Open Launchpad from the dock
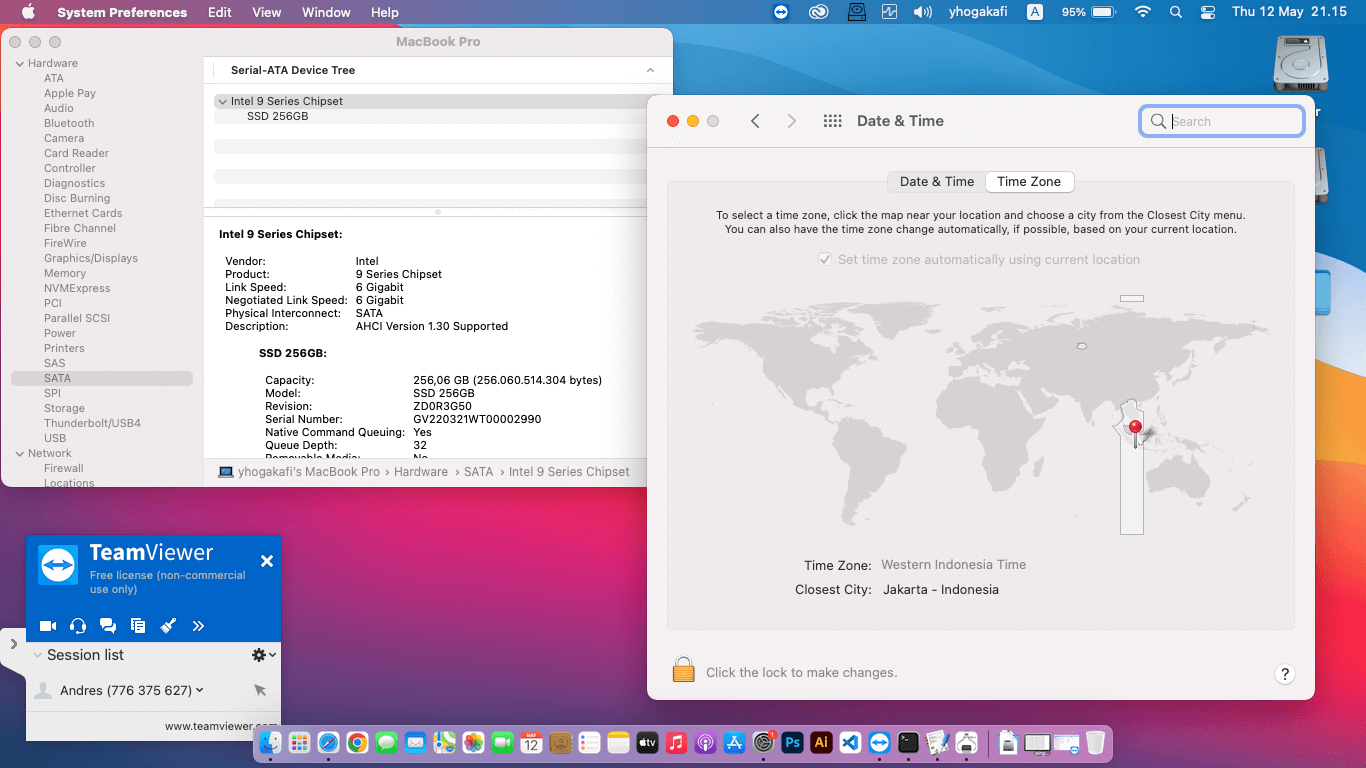The image size is (1366, 768). [299, 742]
